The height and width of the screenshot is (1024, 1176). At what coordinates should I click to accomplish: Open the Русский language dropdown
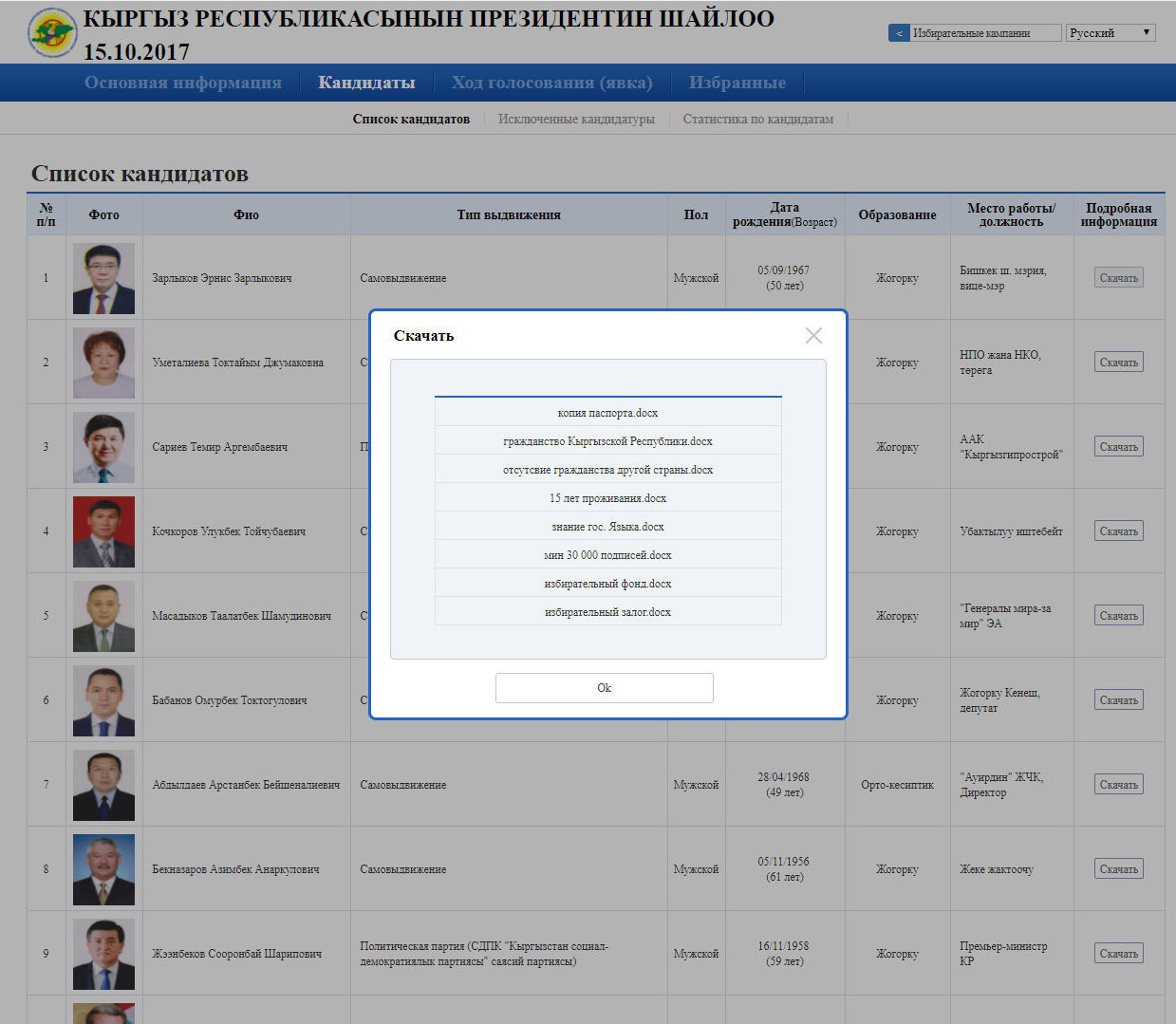(x=1110, y=33)
